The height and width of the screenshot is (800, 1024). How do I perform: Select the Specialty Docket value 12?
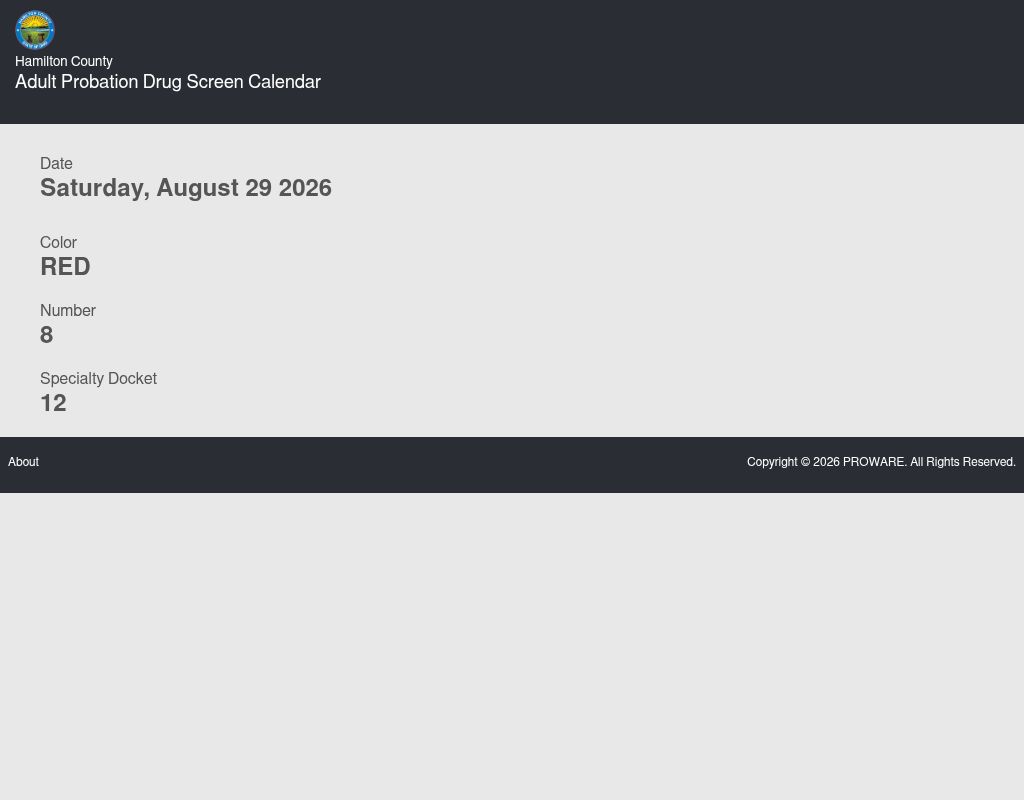[x=54, y=403]
